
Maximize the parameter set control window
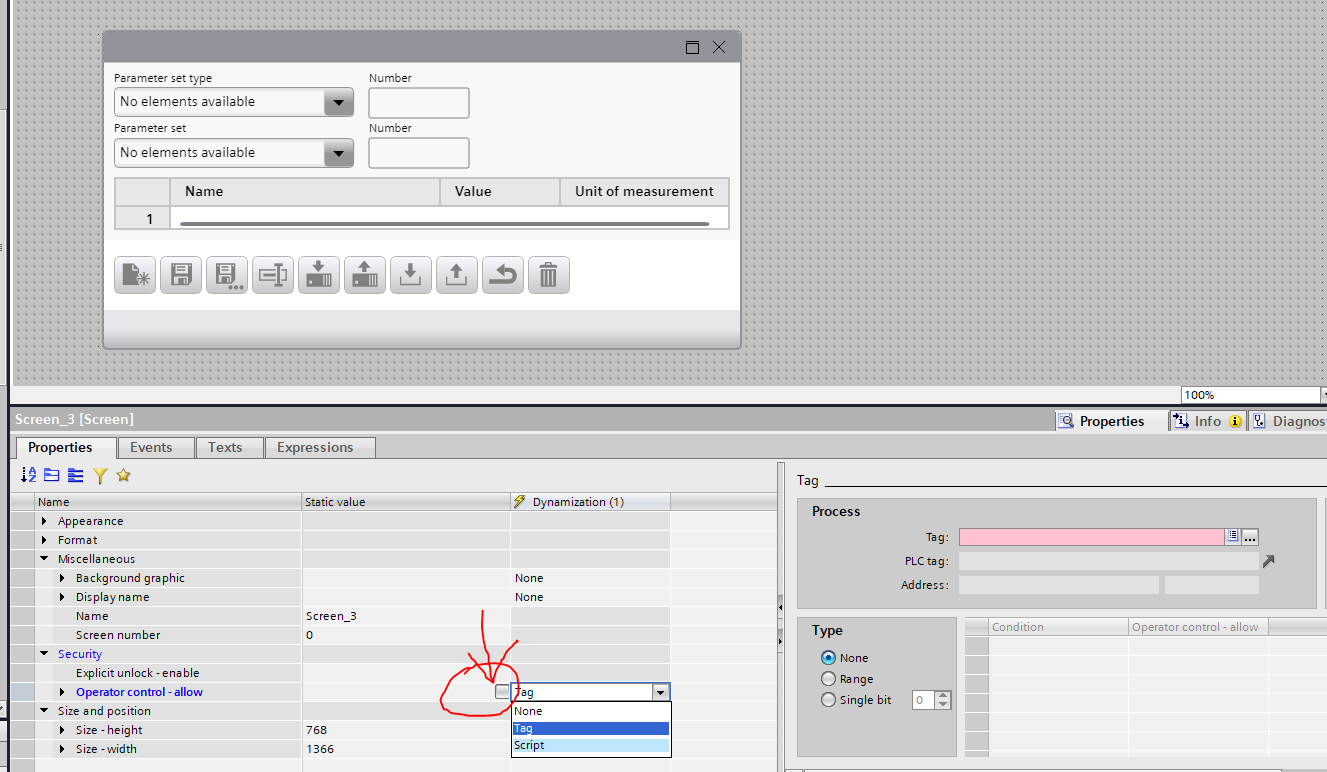pyautogui.click(x=692, y=47)
